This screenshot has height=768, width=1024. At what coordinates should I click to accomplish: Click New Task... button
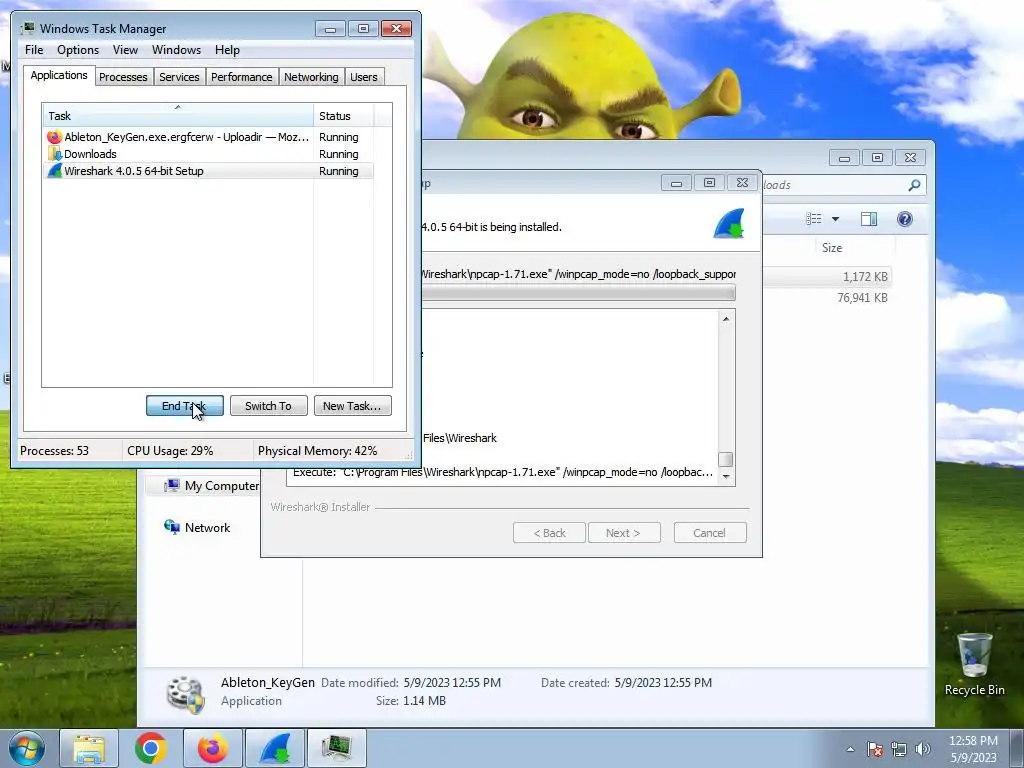pyautogui.click(x=352, y=406)
